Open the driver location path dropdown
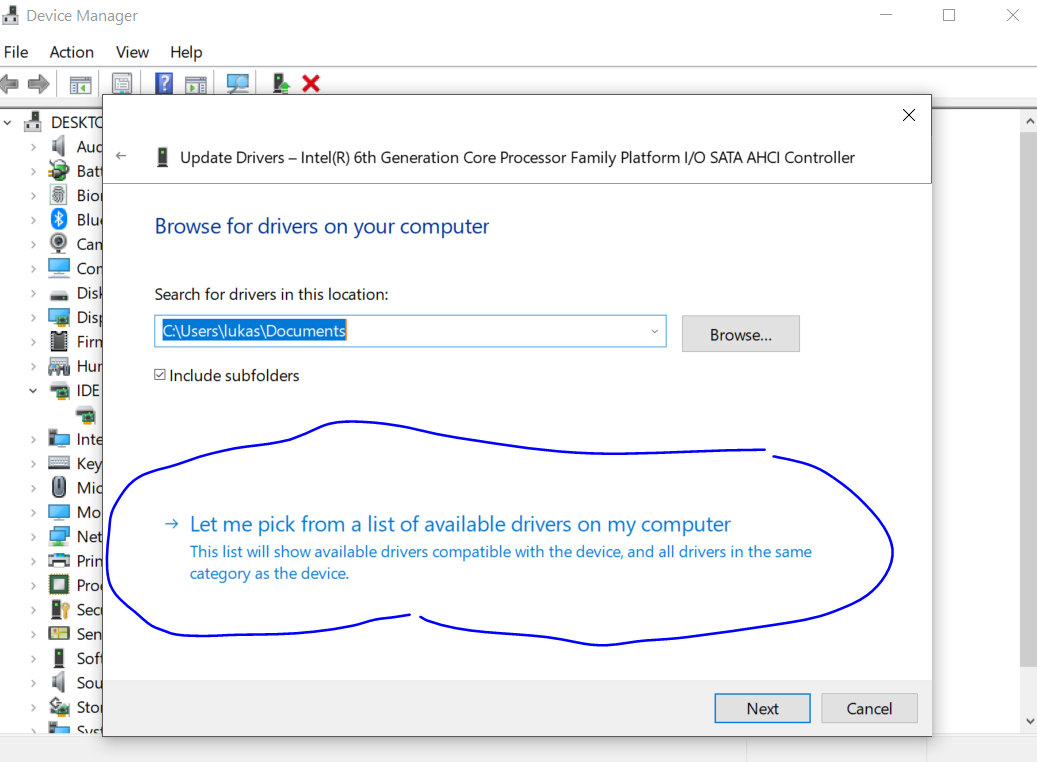Viewport: 1037px width, 762px height. pos(654,331)
